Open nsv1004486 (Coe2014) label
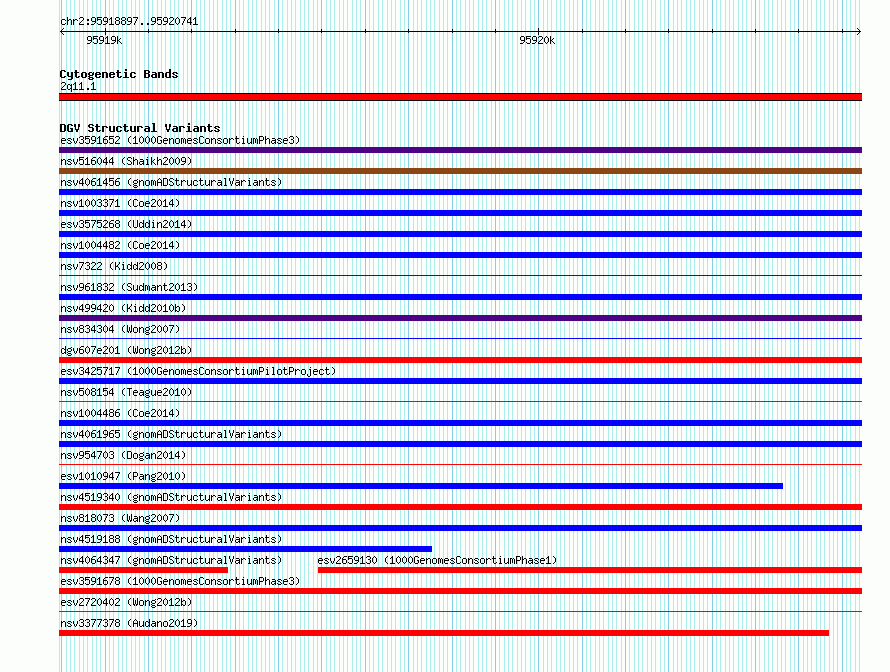 point(120,413)
